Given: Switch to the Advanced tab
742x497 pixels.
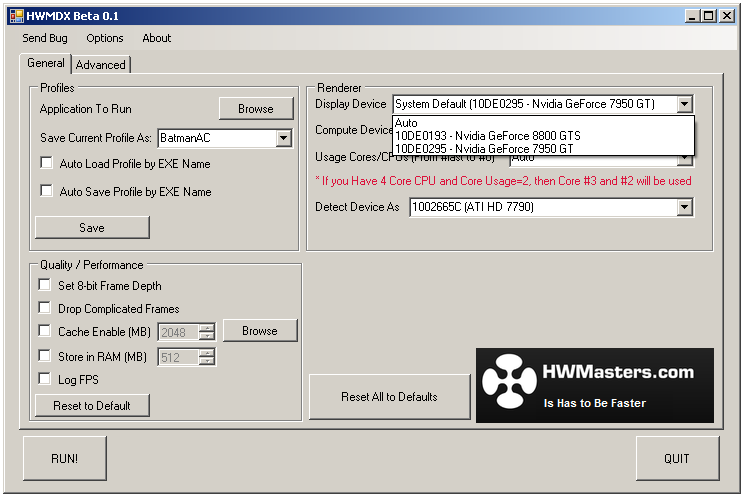Looking at the screenshot, I should pos(101,65).
